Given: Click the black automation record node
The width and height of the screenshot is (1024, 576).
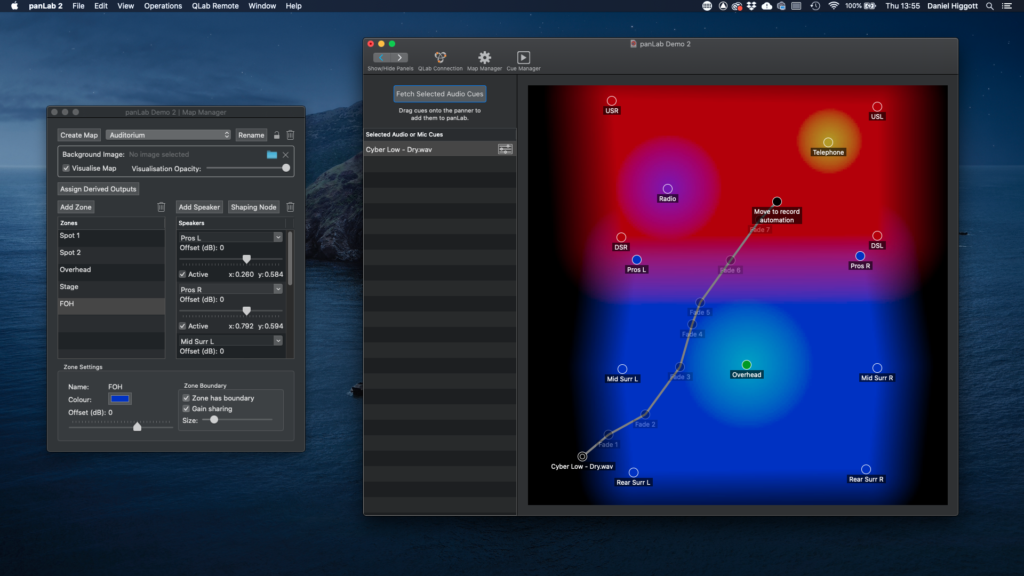Looking at the screenshot, I should [776, 202].
